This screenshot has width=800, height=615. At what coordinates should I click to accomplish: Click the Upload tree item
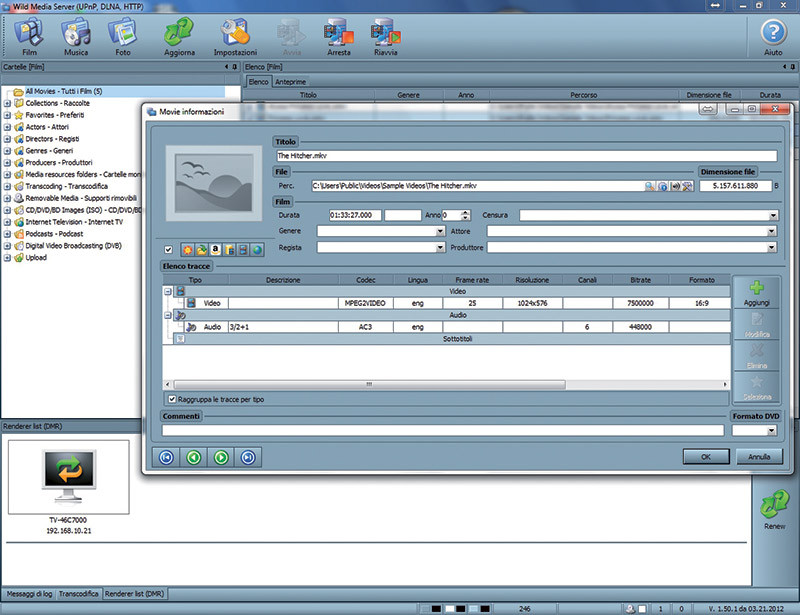tap(36, 258)
